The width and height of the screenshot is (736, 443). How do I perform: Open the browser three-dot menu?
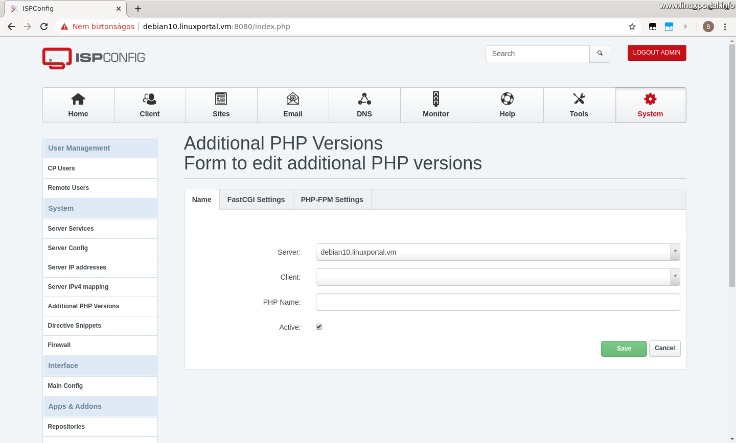point(725,27)
